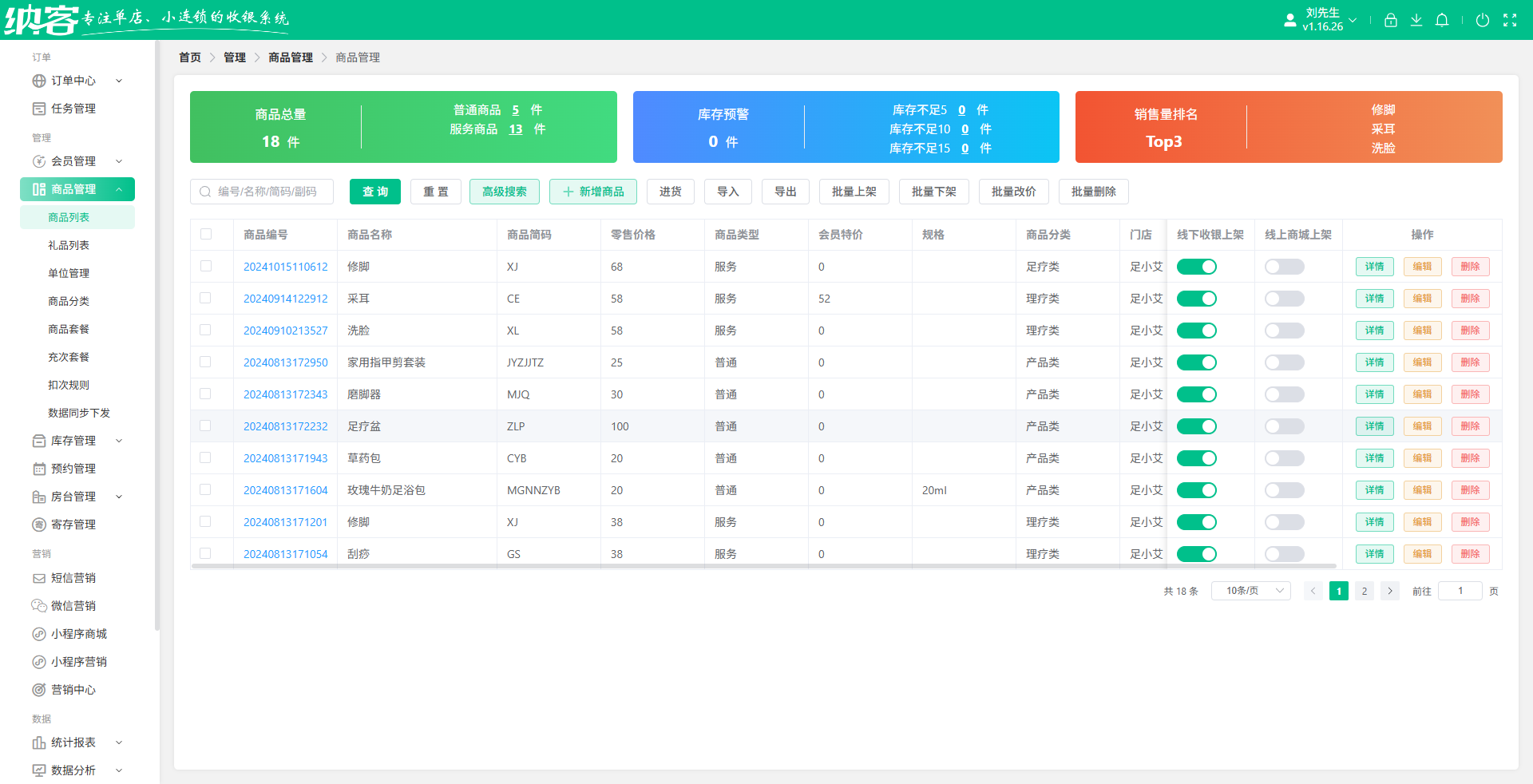Open product link 20240914122912

pyautogui.click(x=285, y=299)
